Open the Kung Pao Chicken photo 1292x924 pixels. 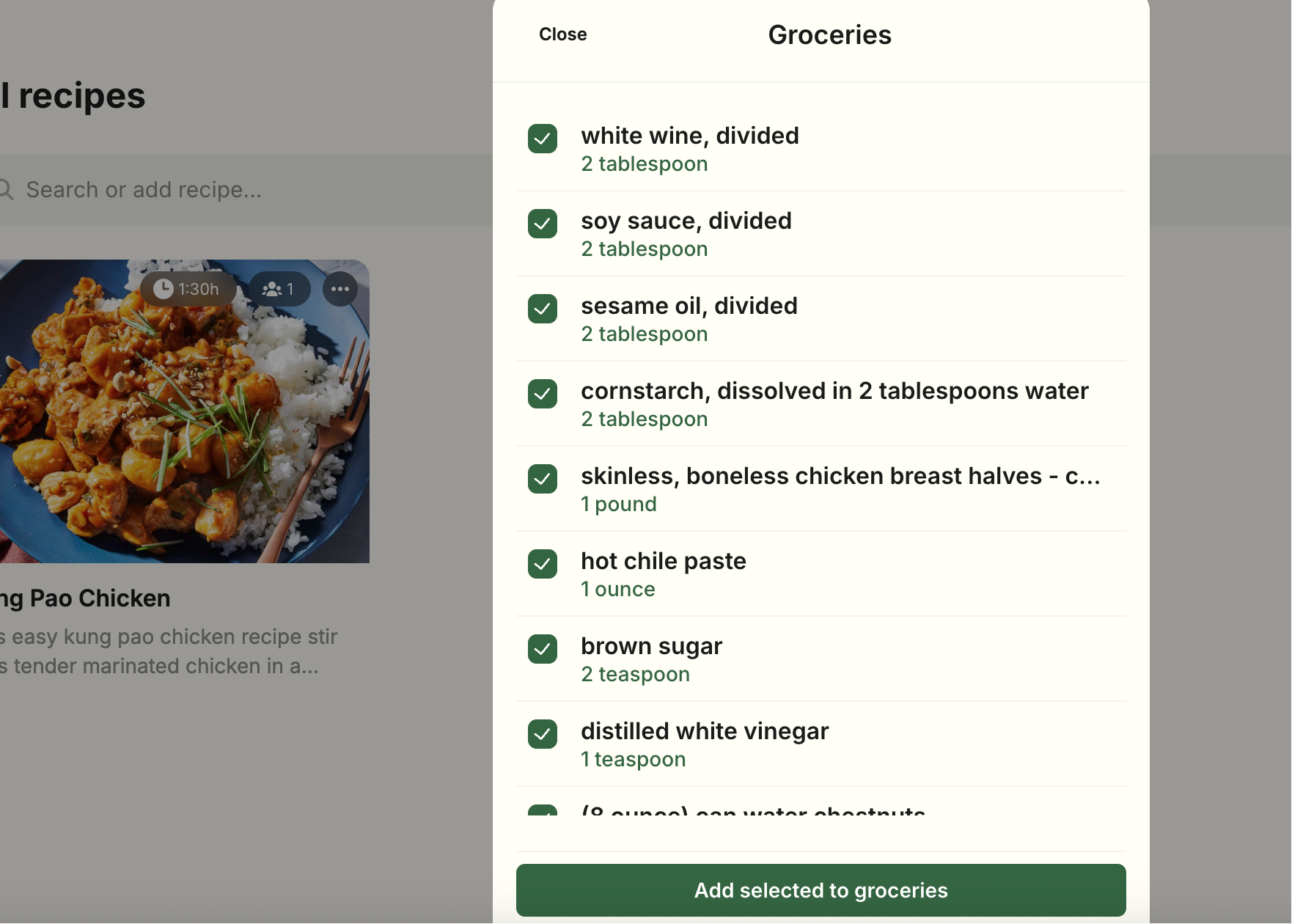point(185,411)
